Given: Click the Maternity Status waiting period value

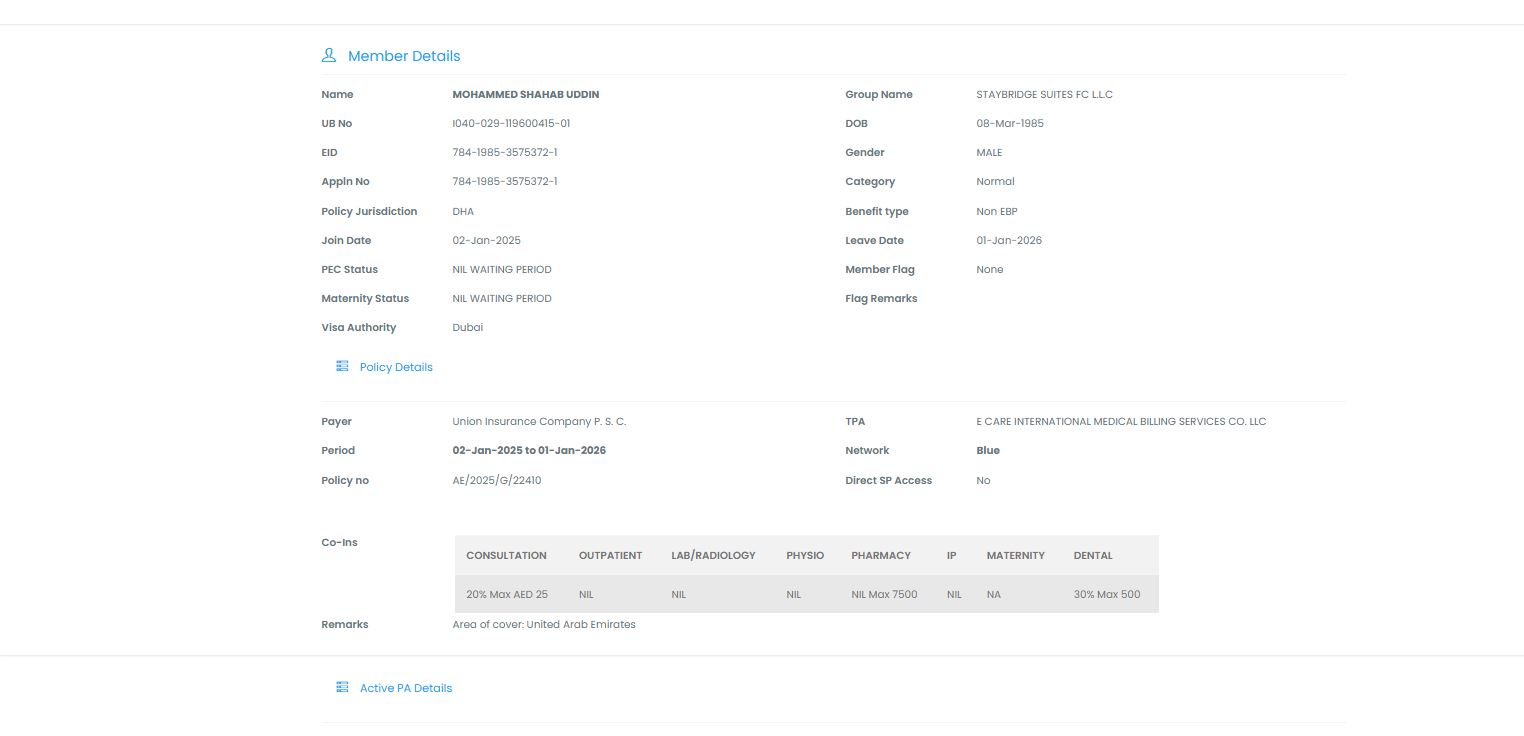Looking at the screenshot, I should coord(502,298).
